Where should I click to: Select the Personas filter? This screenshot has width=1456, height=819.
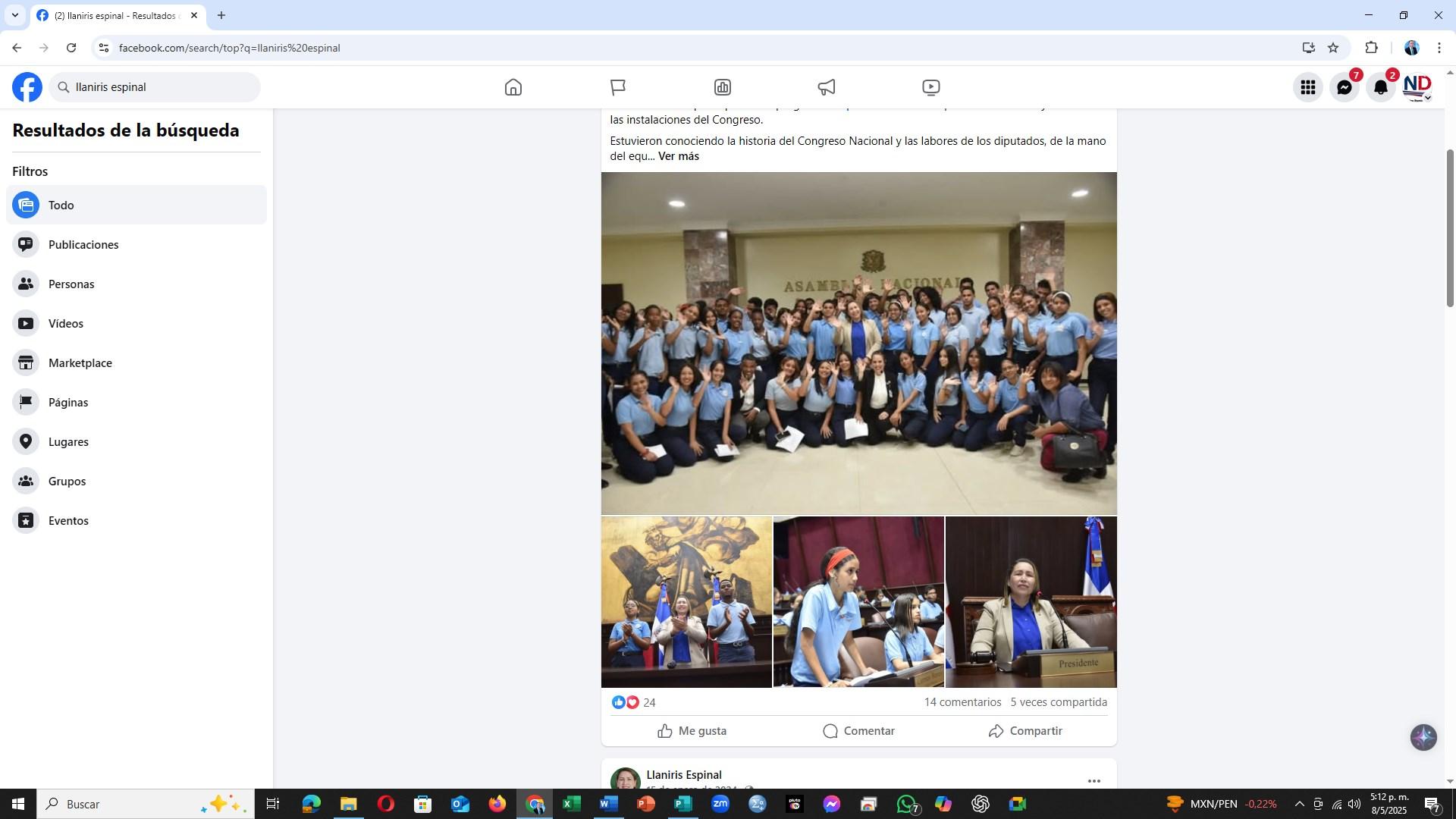[x=71, y=284]
